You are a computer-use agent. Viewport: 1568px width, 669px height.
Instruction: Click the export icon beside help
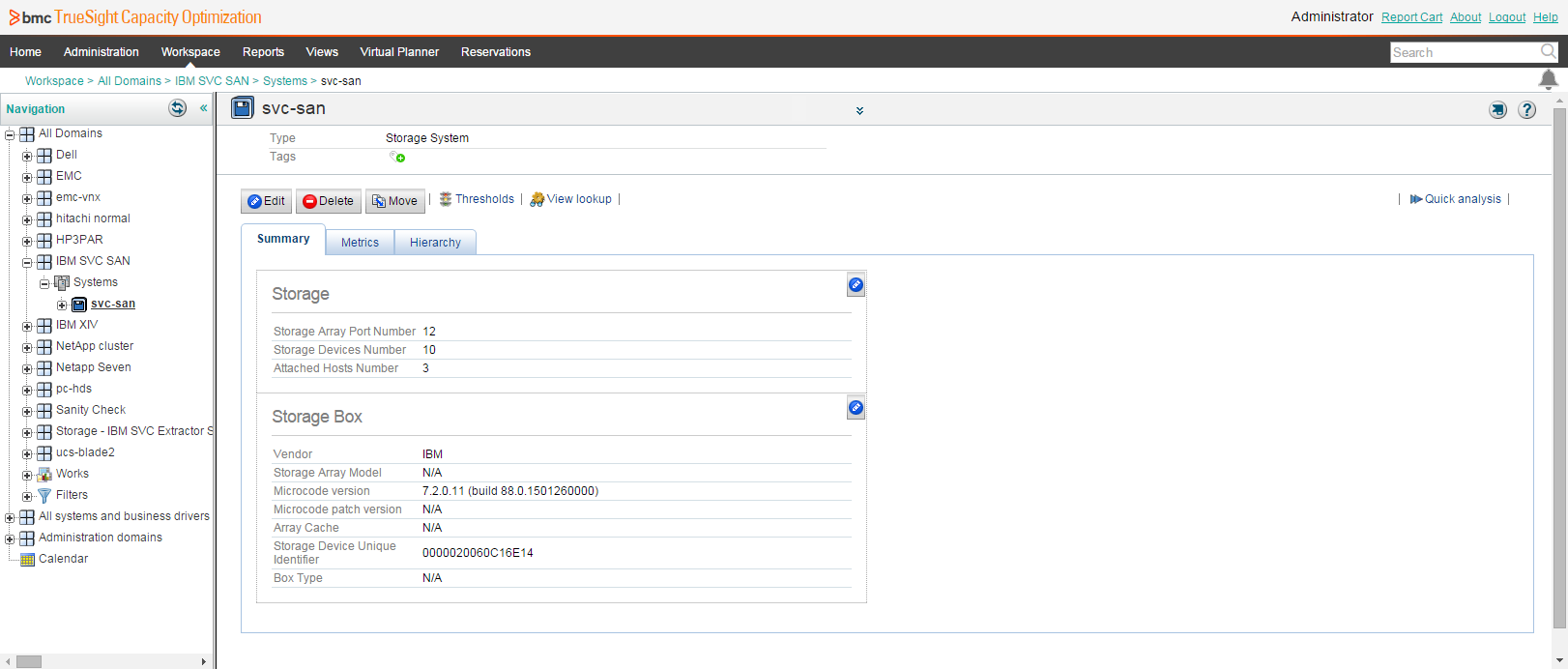(1497, 110)
